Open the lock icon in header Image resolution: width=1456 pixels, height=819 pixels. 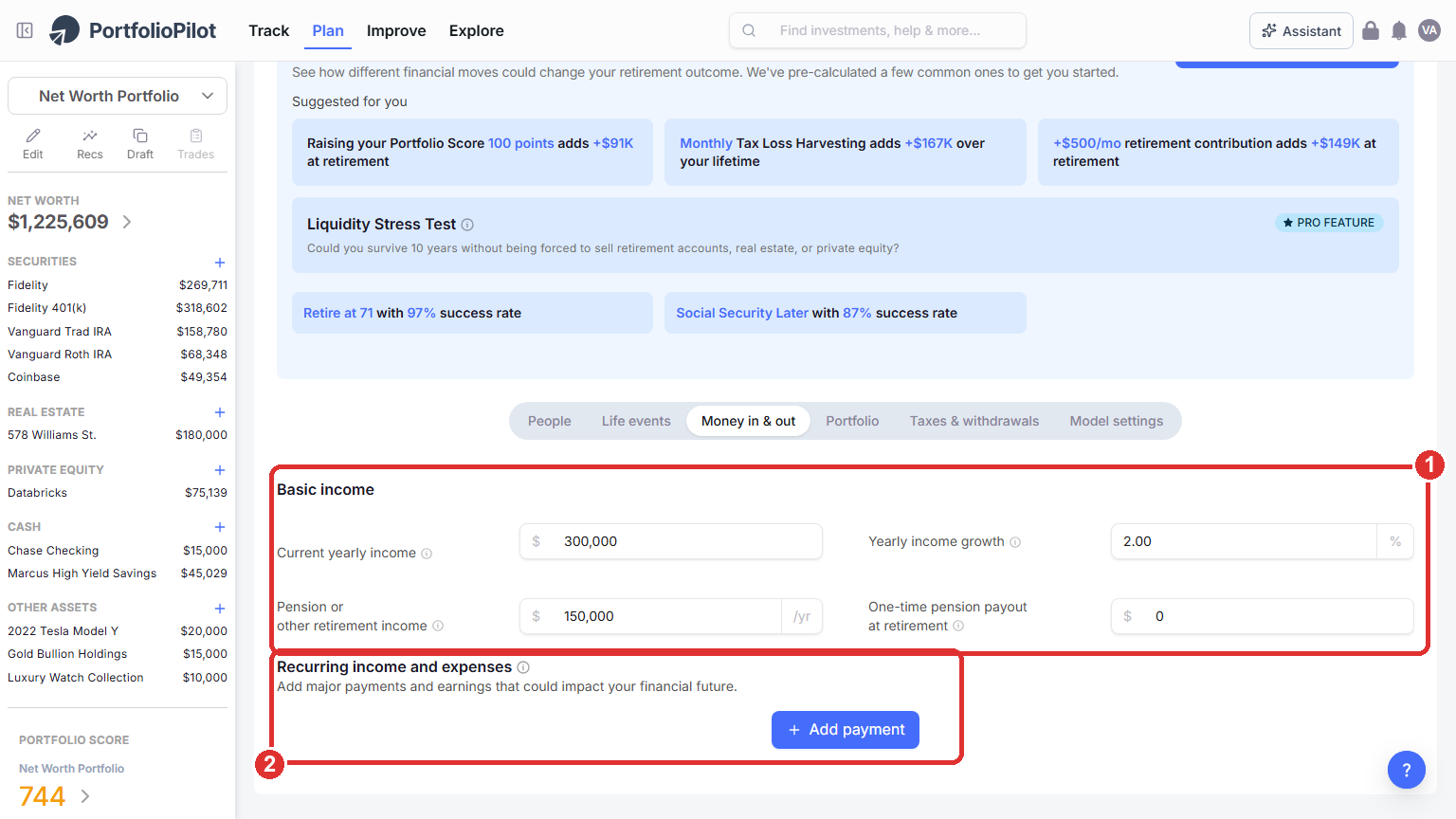point(1371,30)
